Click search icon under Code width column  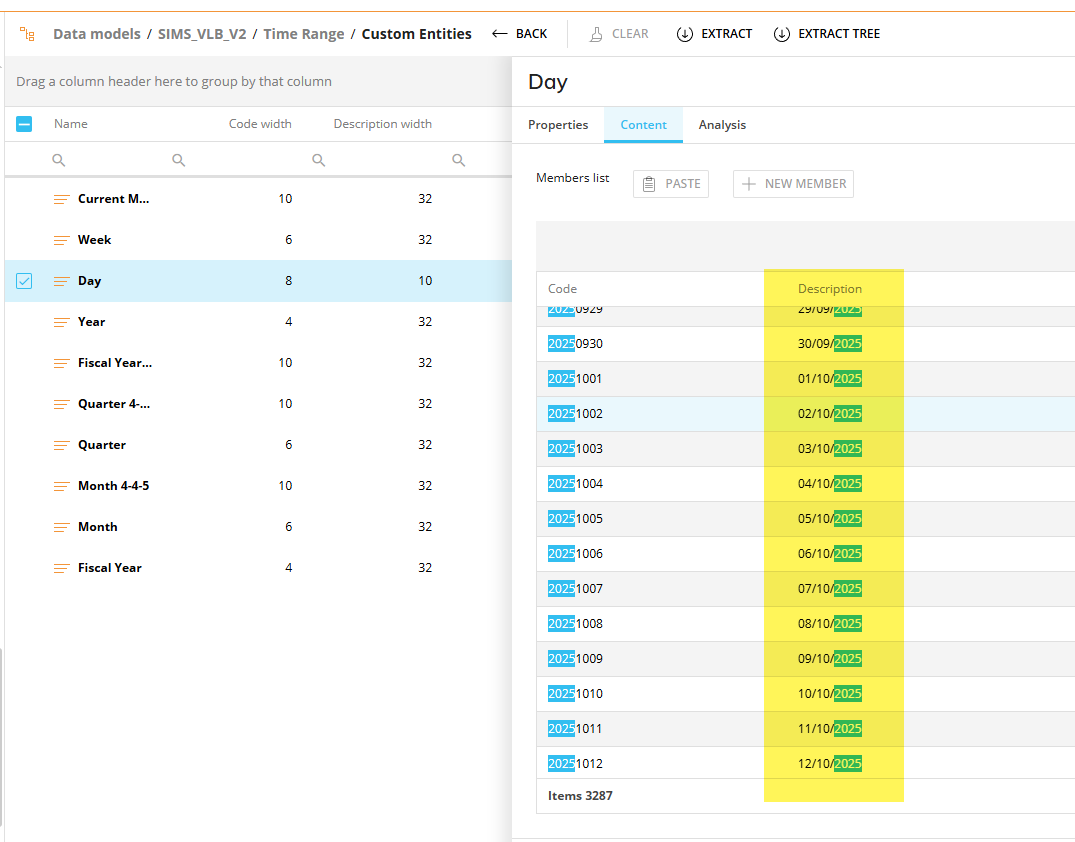click(318, 160)
